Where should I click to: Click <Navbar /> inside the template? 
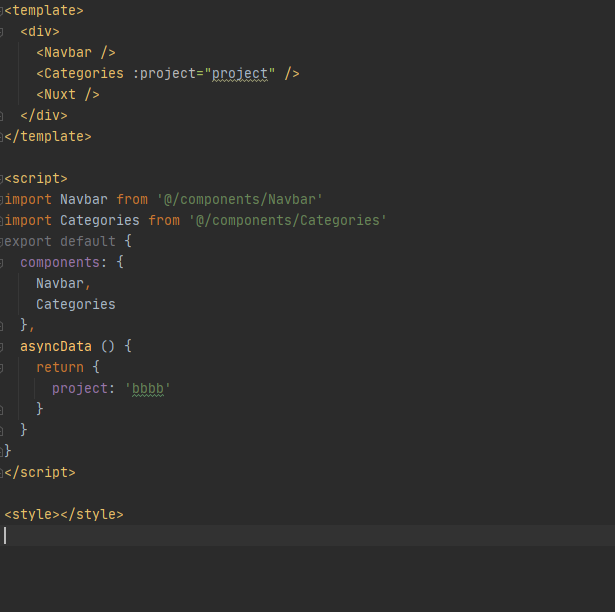[x=76, y=53]
